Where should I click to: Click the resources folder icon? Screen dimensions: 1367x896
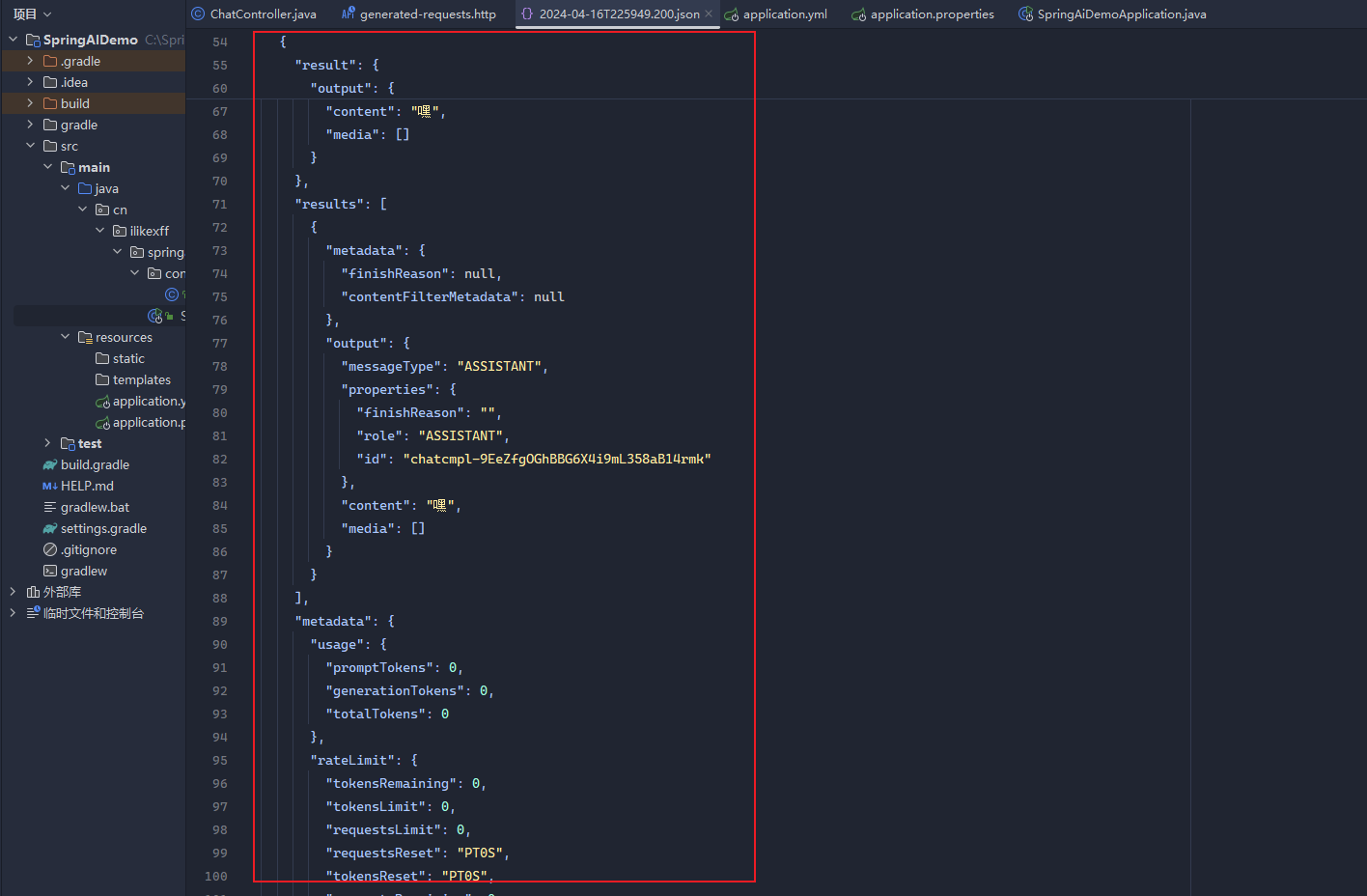pyautogui.click(x=85, y=337)
